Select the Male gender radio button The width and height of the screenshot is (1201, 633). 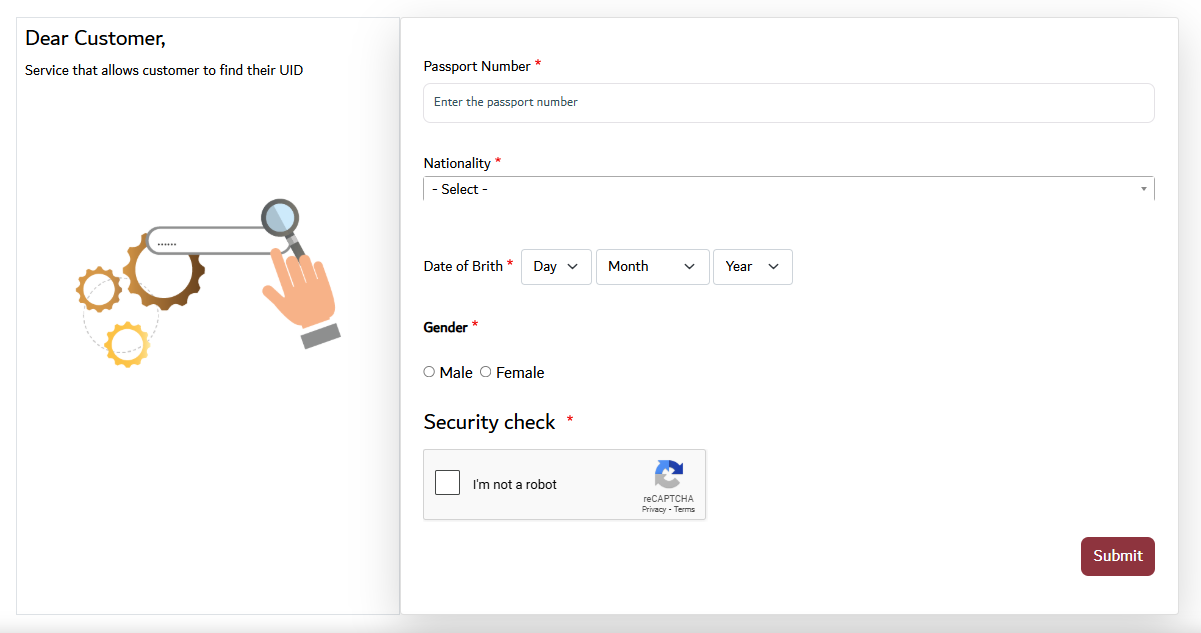click(429, 372)
